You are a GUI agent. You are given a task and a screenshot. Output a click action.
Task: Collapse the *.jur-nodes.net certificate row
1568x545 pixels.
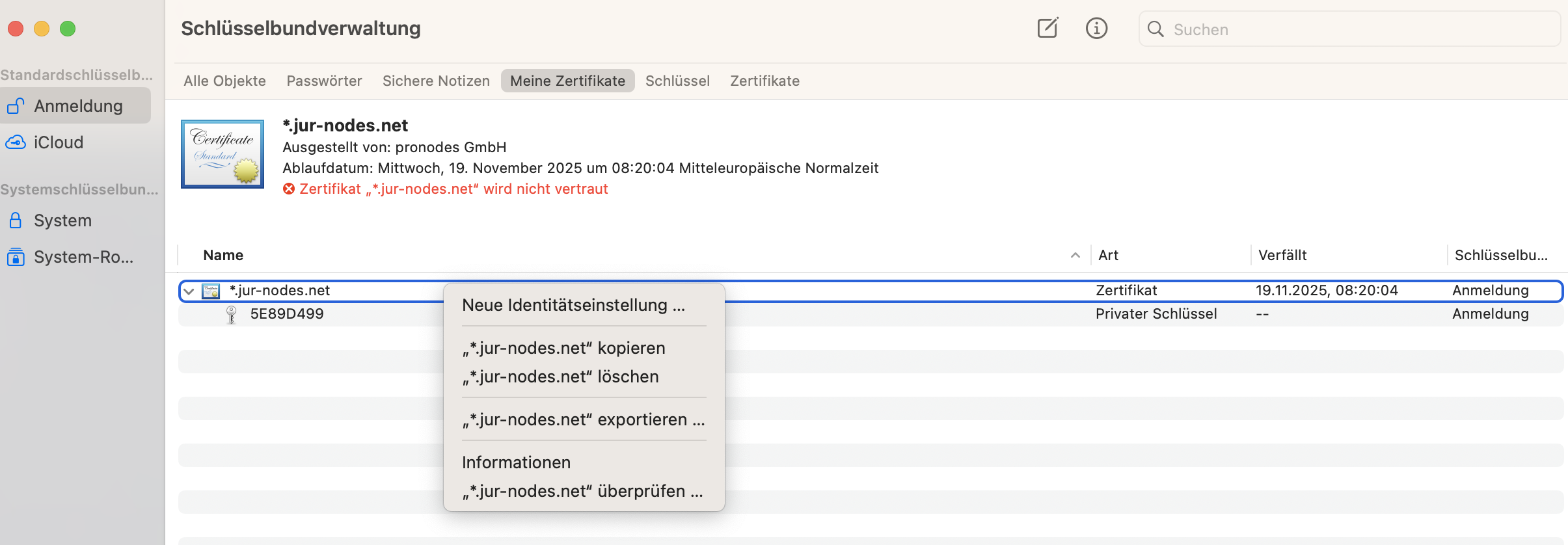click(189, 291)
